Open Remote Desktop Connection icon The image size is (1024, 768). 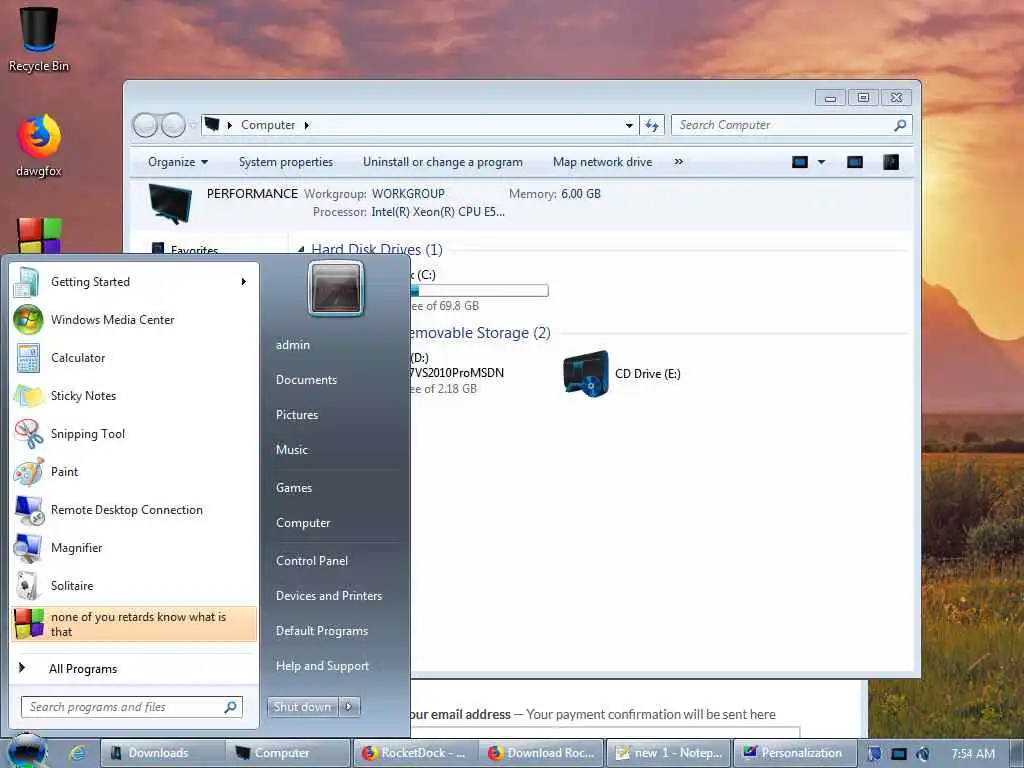click(28, 510)
